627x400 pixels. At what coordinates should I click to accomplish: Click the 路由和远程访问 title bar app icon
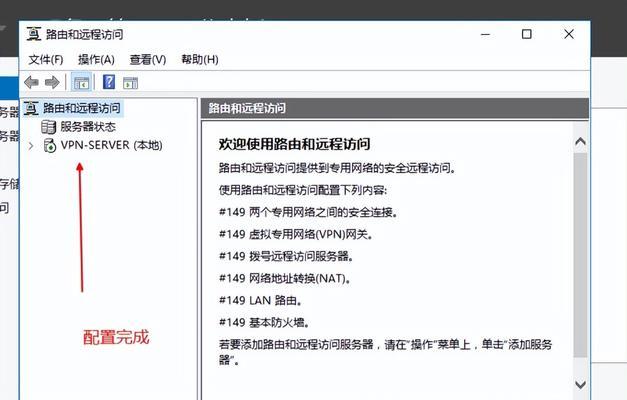point(34,34)
